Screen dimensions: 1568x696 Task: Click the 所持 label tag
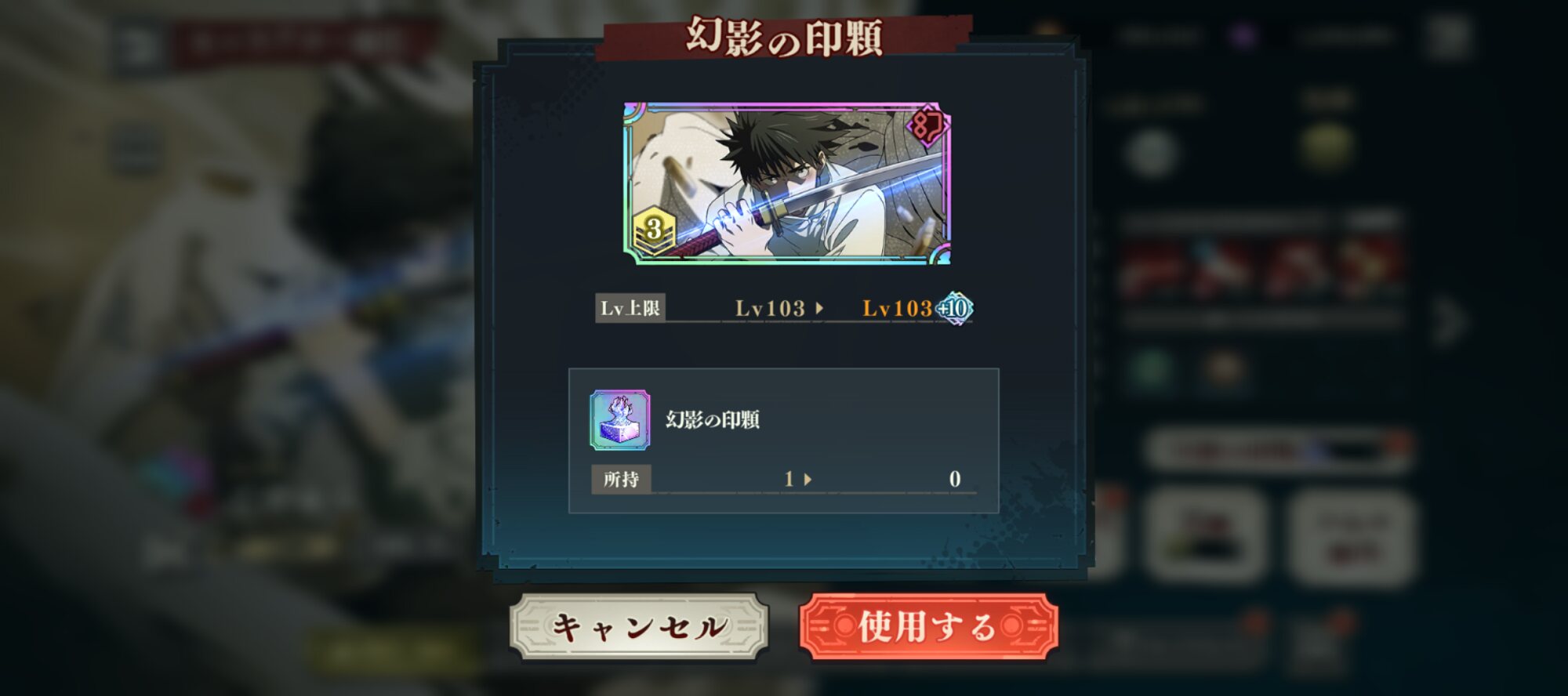pos(621,479)
